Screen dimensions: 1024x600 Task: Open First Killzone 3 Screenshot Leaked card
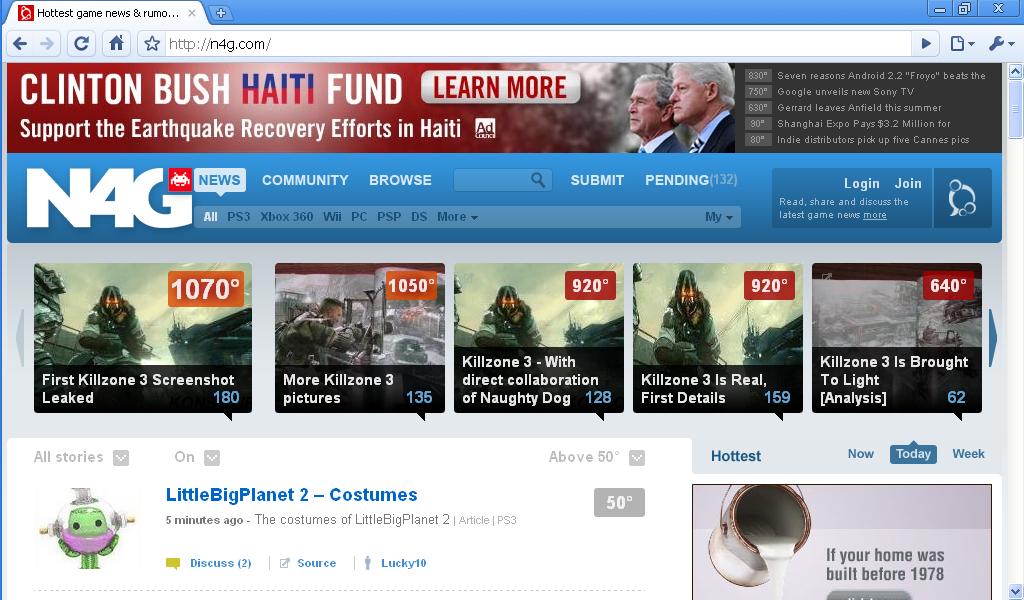[143, 338]
